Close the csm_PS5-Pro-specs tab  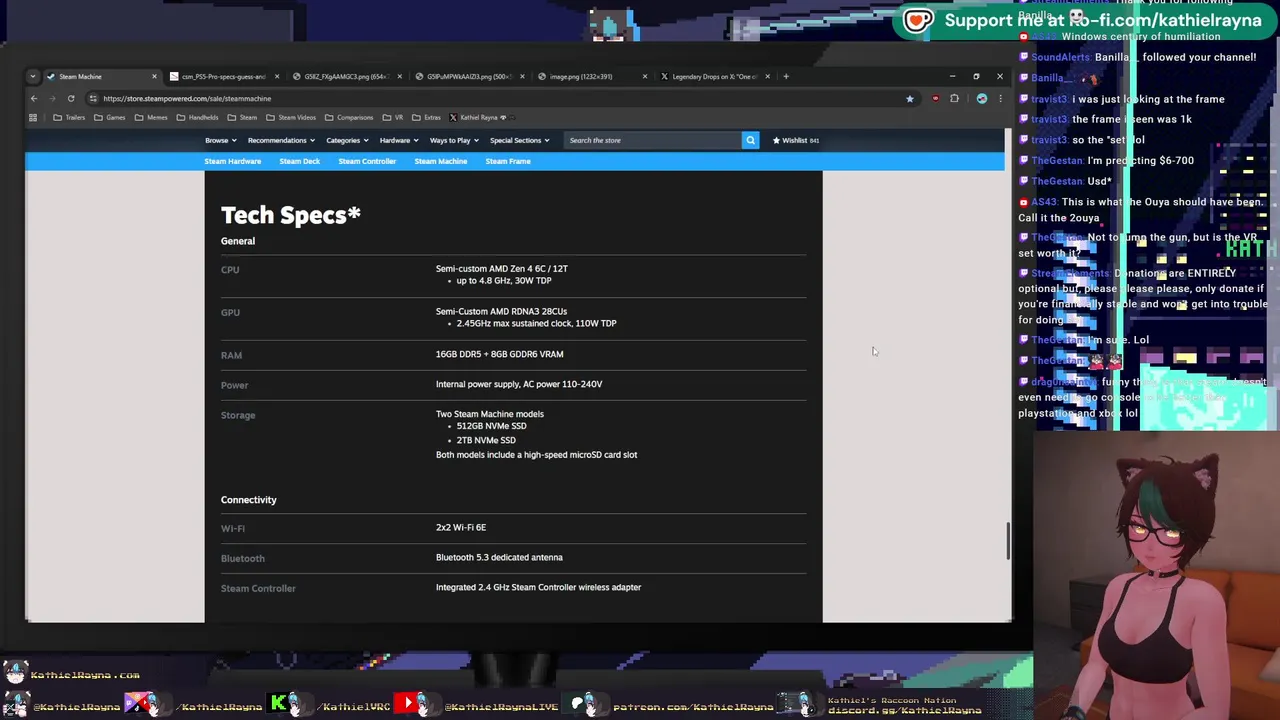tap(277, 76)
